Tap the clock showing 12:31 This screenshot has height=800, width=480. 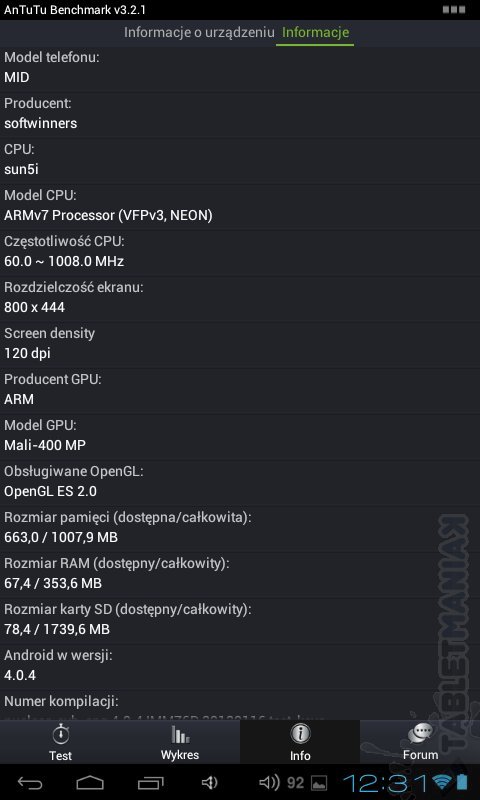(x=385, y=782)
